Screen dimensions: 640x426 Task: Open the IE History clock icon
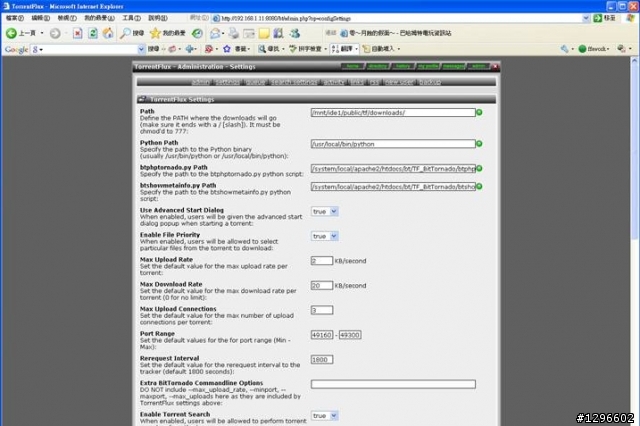[x=197, y=33]
